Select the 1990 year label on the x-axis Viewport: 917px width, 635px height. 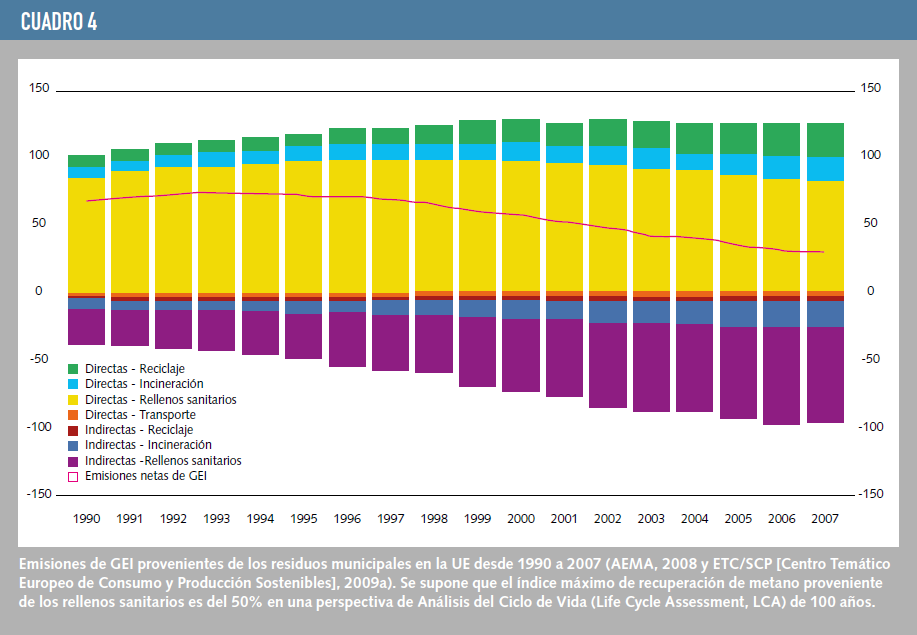(86, 519)
